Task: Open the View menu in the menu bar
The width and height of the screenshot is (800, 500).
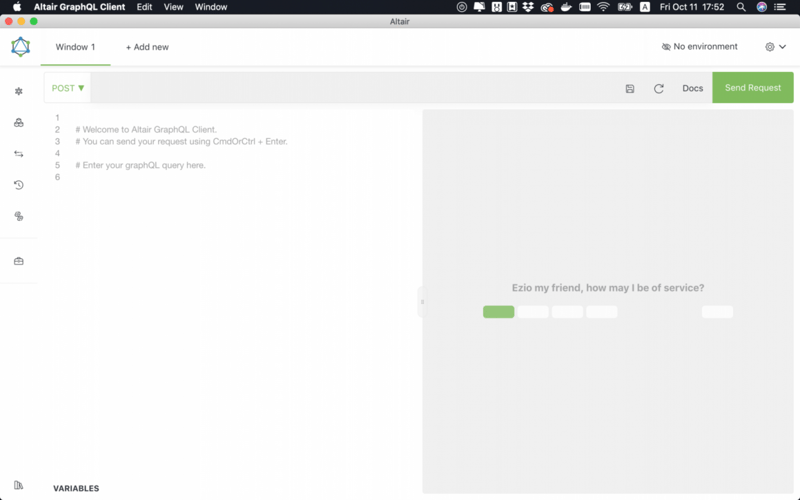Action: (173, 7)
